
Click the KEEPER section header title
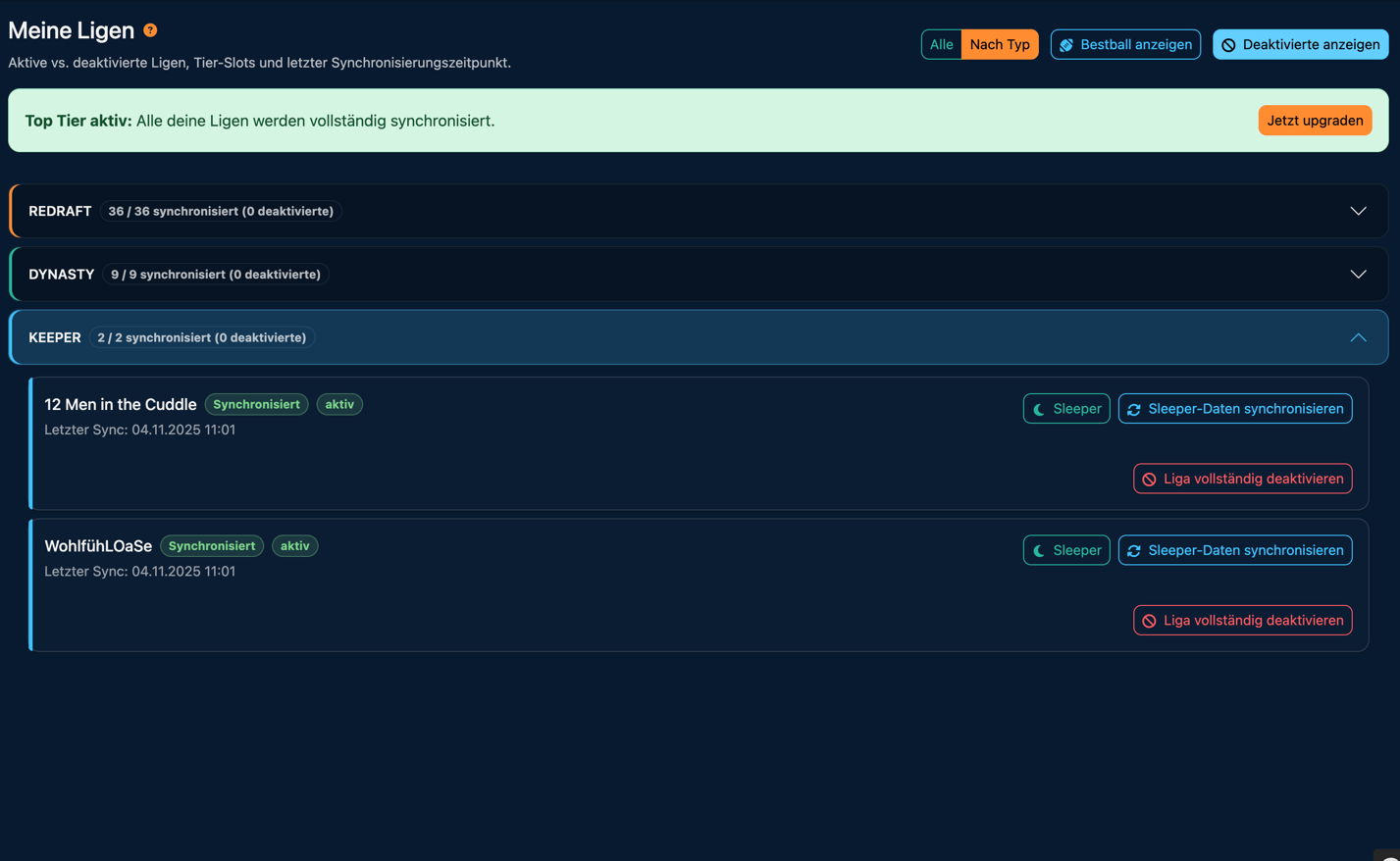point(55,337)
